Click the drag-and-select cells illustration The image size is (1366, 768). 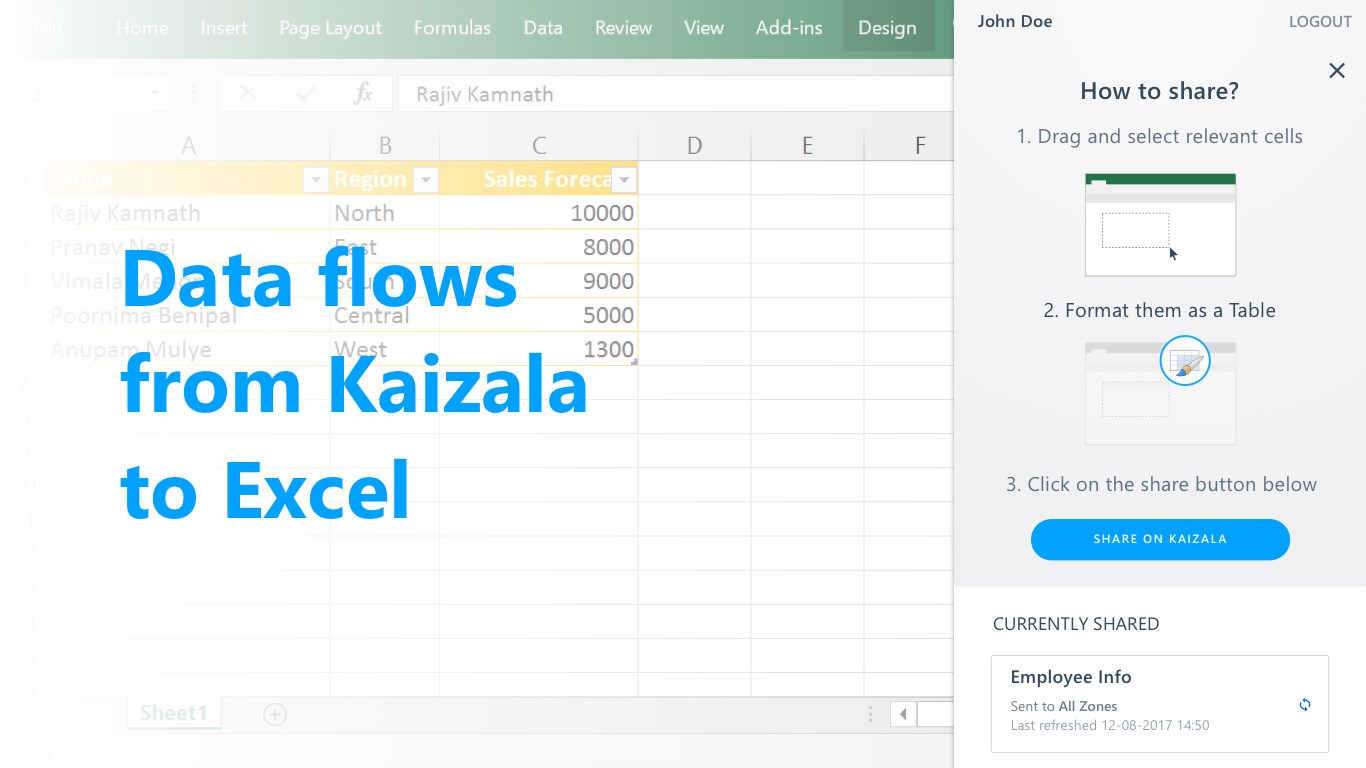(1160, 225)
